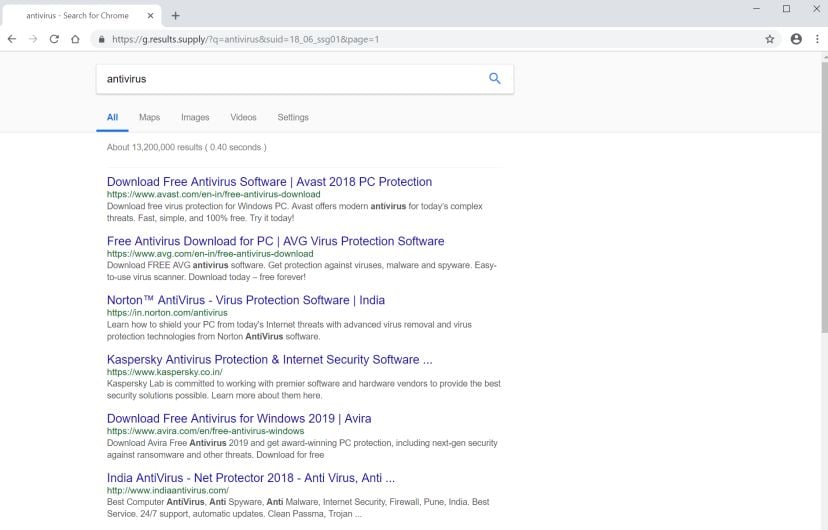828x530 pixels.
Task: Close the Chrome window
Action: click(x=816, y=8)
